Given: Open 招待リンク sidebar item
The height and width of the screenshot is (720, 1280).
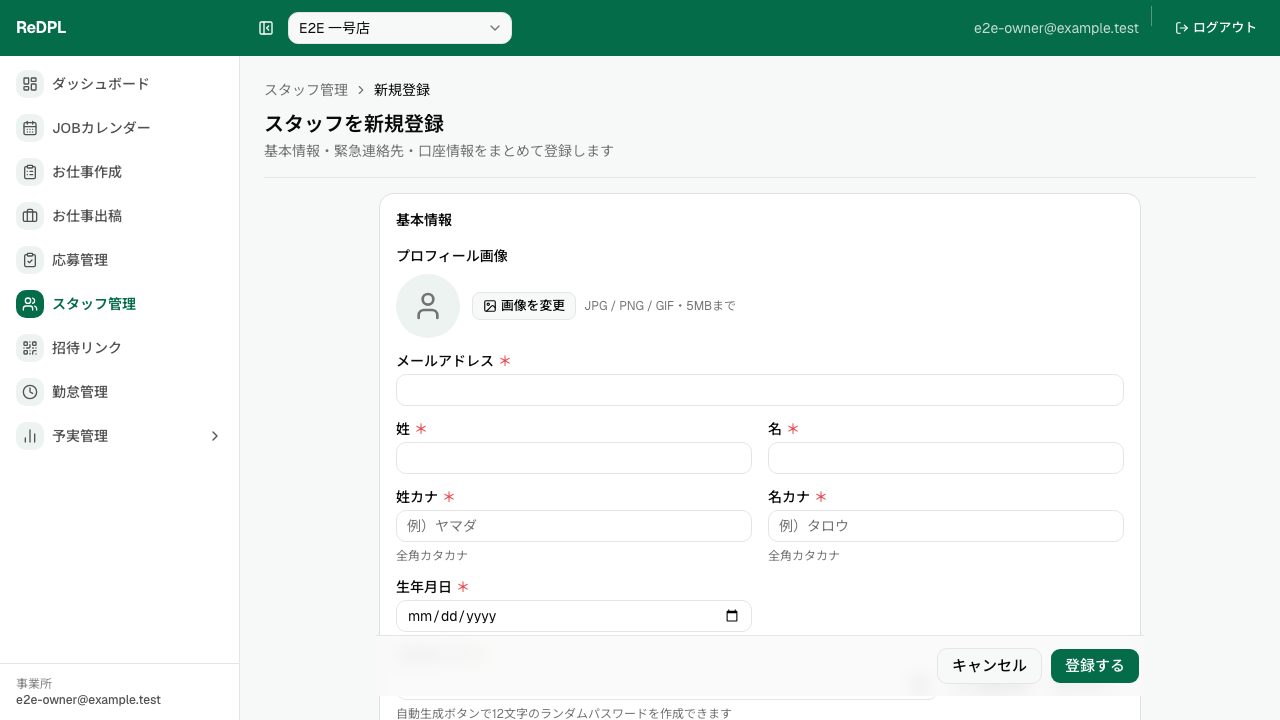Looking at the screenshot, I should click(120, 348).
